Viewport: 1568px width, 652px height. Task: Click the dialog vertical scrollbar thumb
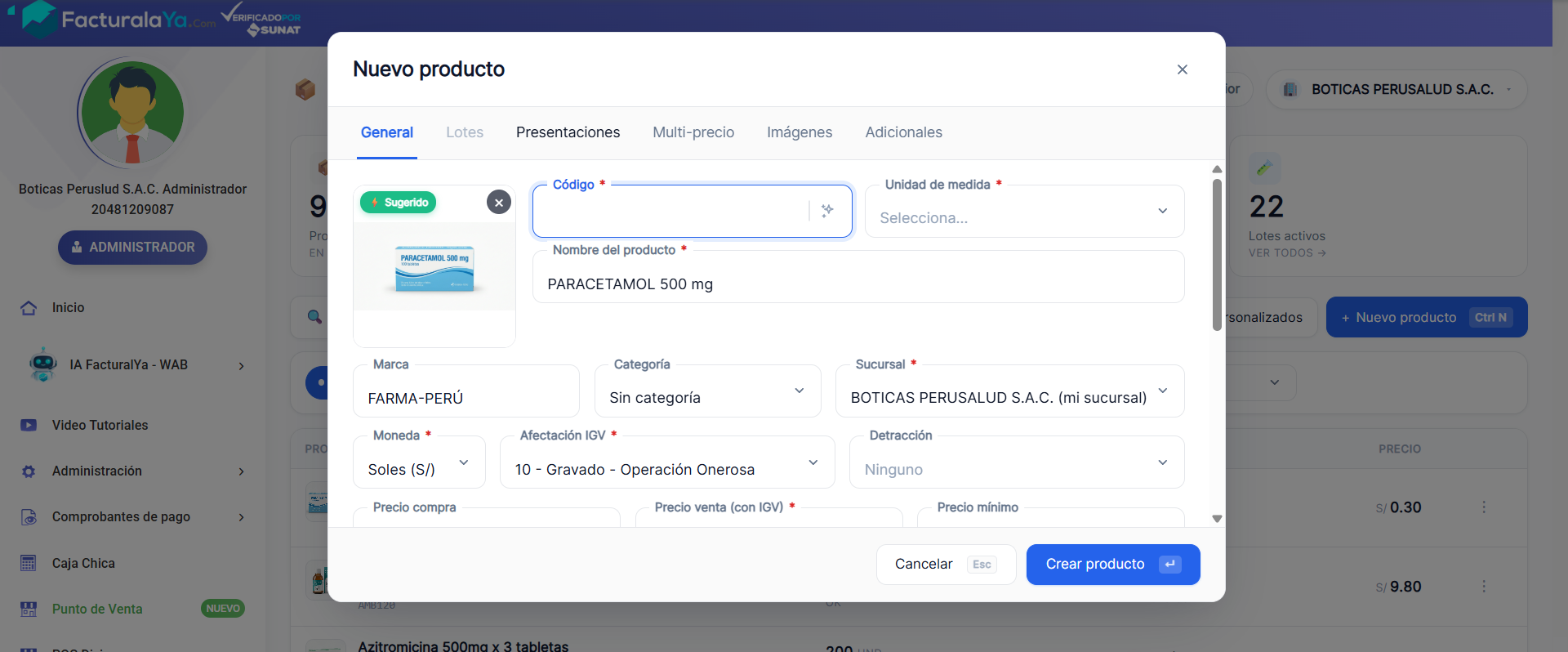coord(1217,255)
